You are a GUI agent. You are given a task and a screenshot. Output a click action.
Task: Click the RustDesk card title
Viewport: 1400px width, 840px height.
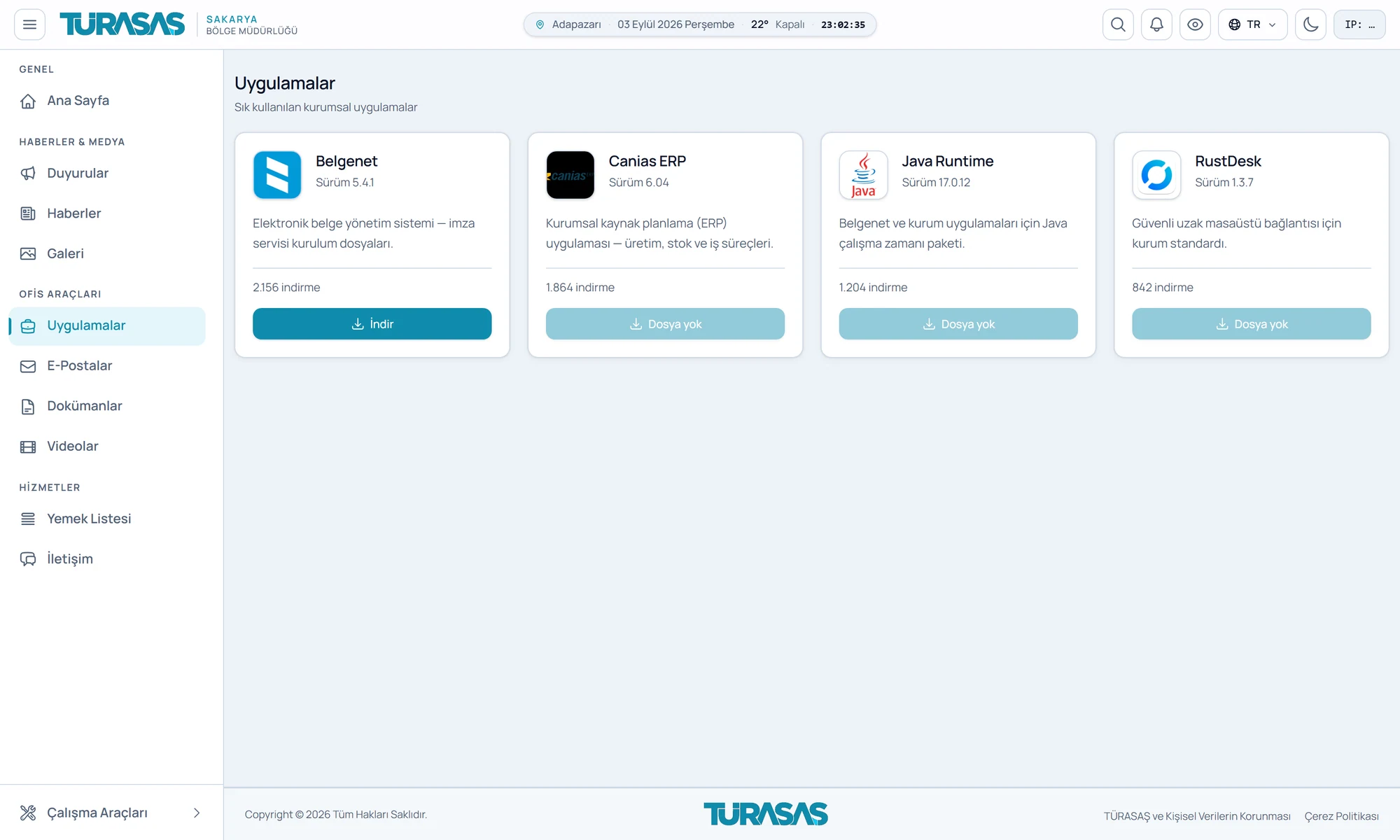(x=1228, y=162)
